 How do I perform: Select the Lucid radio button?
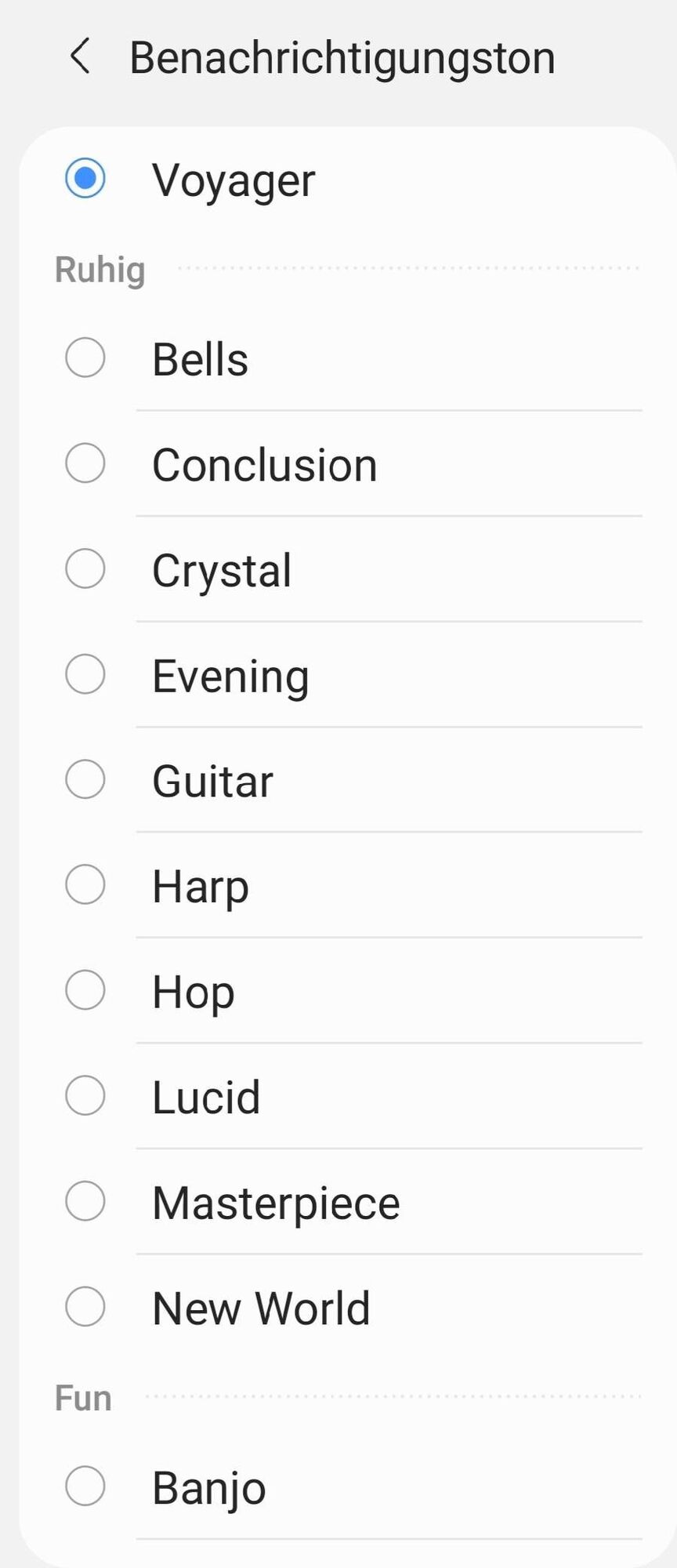(x=85, y=1095)
